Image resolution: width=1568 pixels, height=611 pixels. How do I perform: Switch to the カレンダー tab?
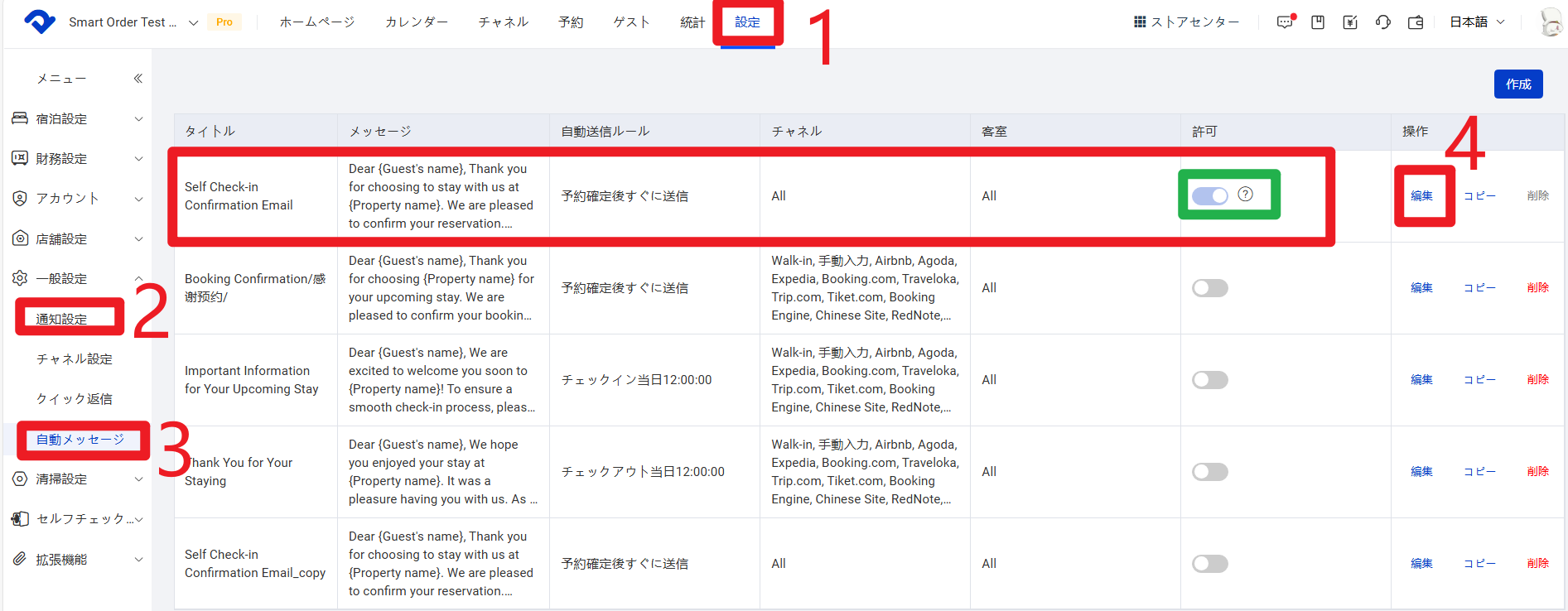(416, 22)
